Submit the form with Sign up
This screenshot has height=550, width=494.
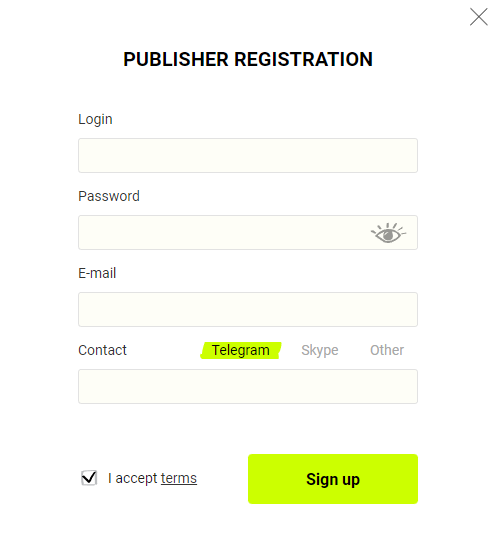point(333,479)
